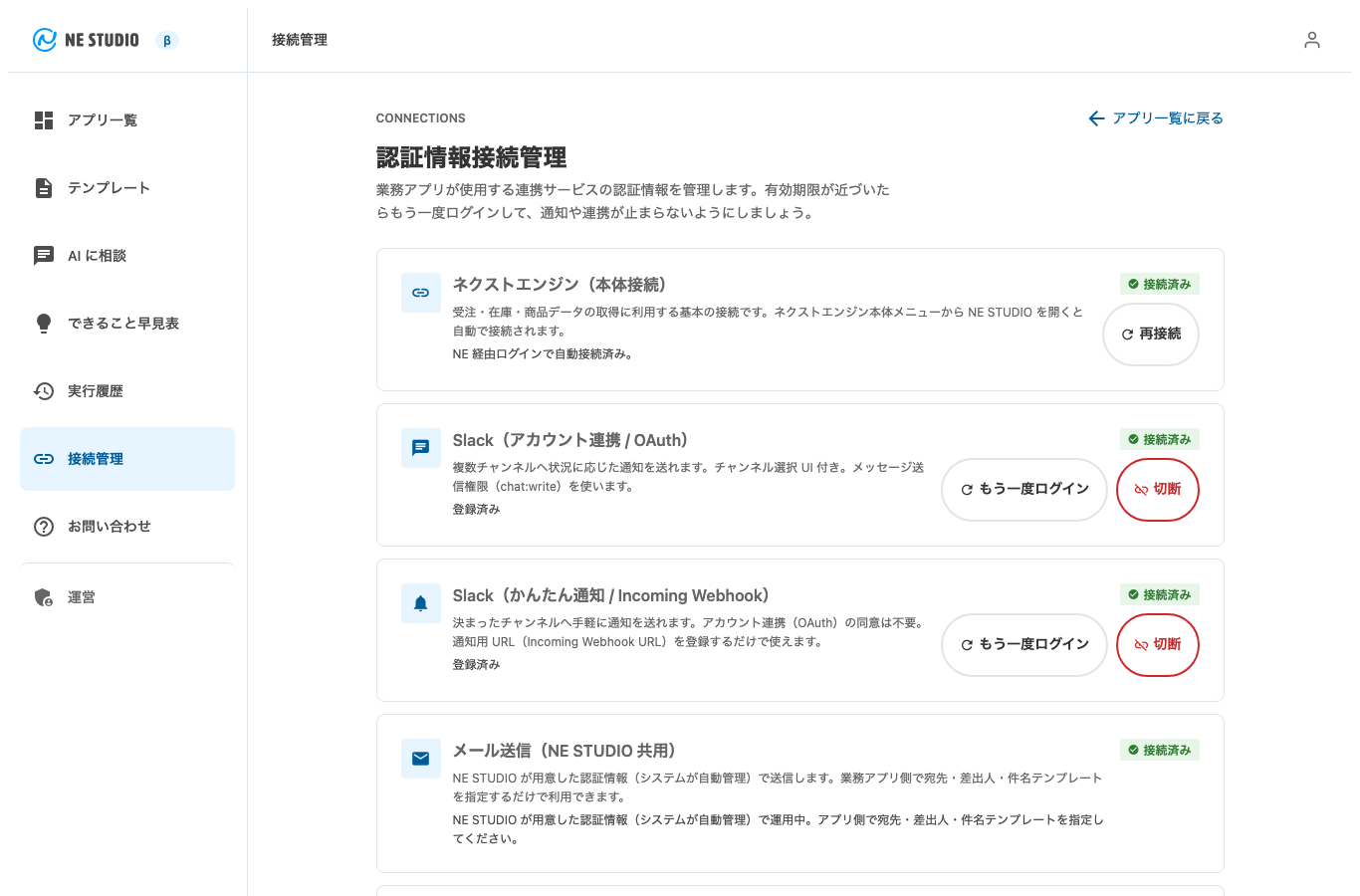Click Slack（かんたん通知 / Incoming Webhook） title
This screenshot has height=896, width=1360.
pos(611,595)
